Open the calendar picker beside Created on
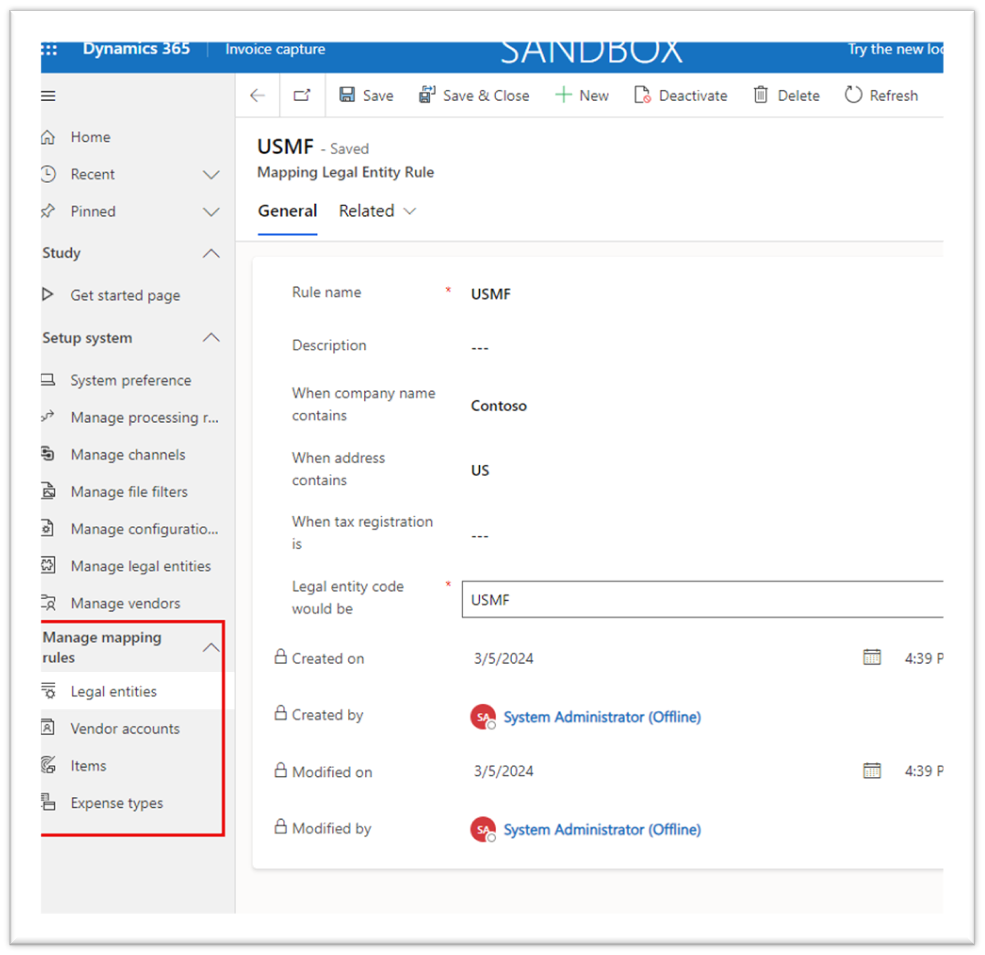 click(871, 658)
